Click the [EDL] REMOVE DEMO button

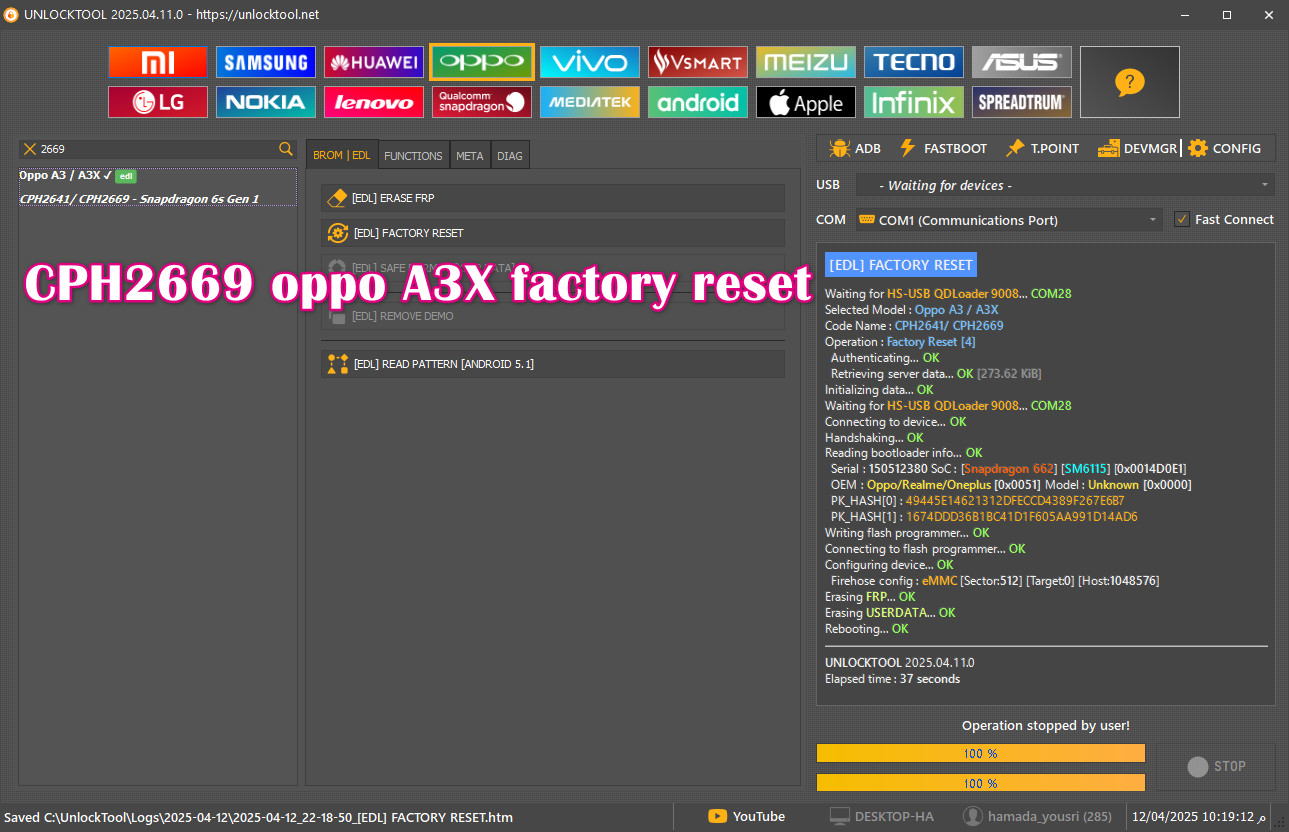[553, 316]
